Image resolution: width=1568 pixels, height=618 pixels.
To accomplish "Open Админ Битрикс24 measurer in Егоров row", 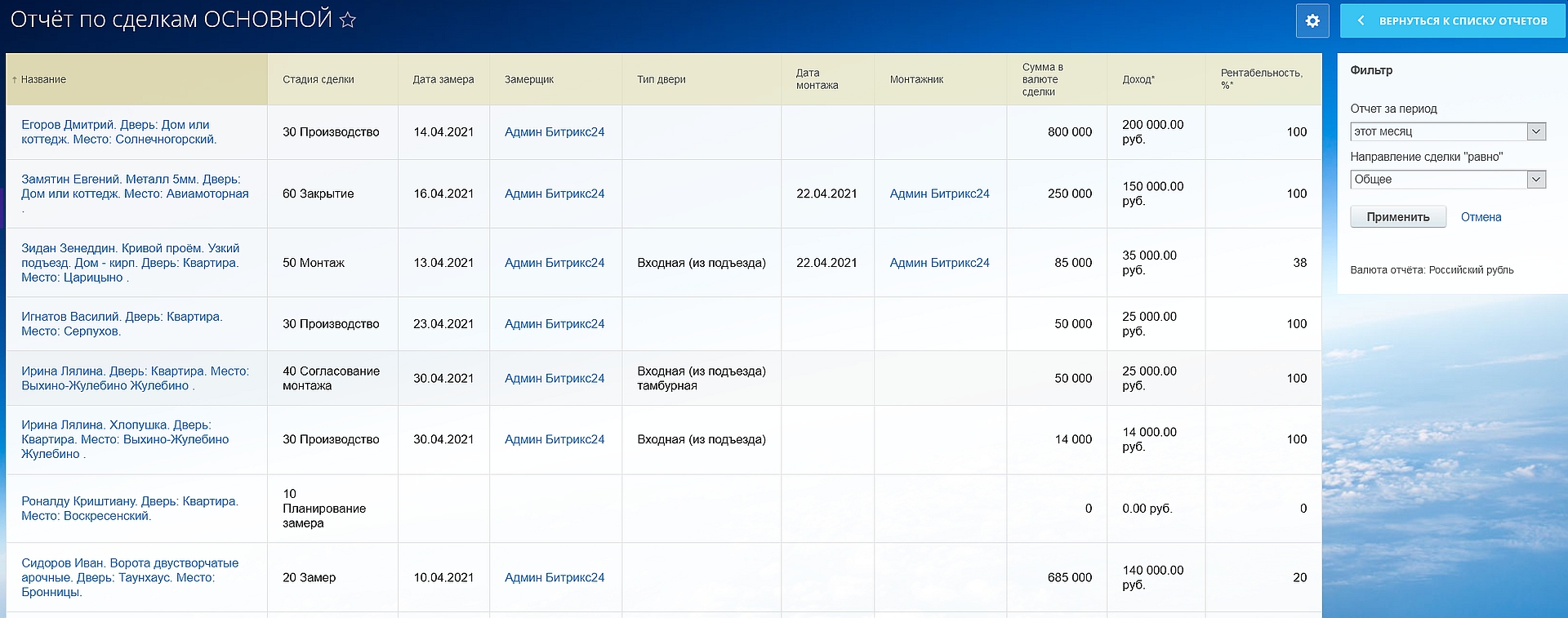I will (x=555, y=132).
